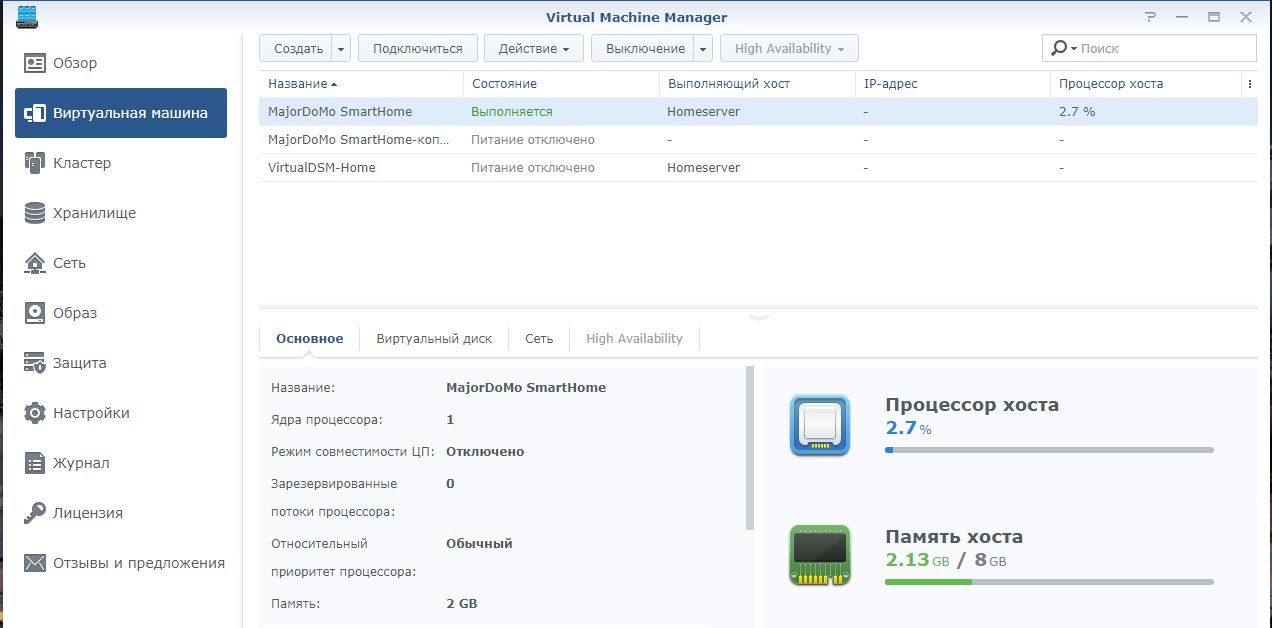This screenshot has width=1272, height=628.
Task: Open the Хранилище storage icon
Action: (35, 213)
